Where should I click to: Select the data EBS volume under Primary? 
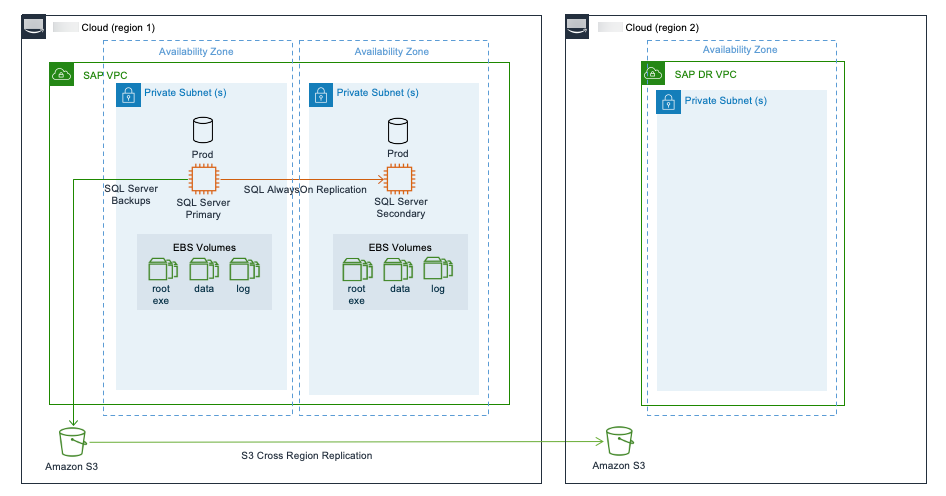click(204, 269)
